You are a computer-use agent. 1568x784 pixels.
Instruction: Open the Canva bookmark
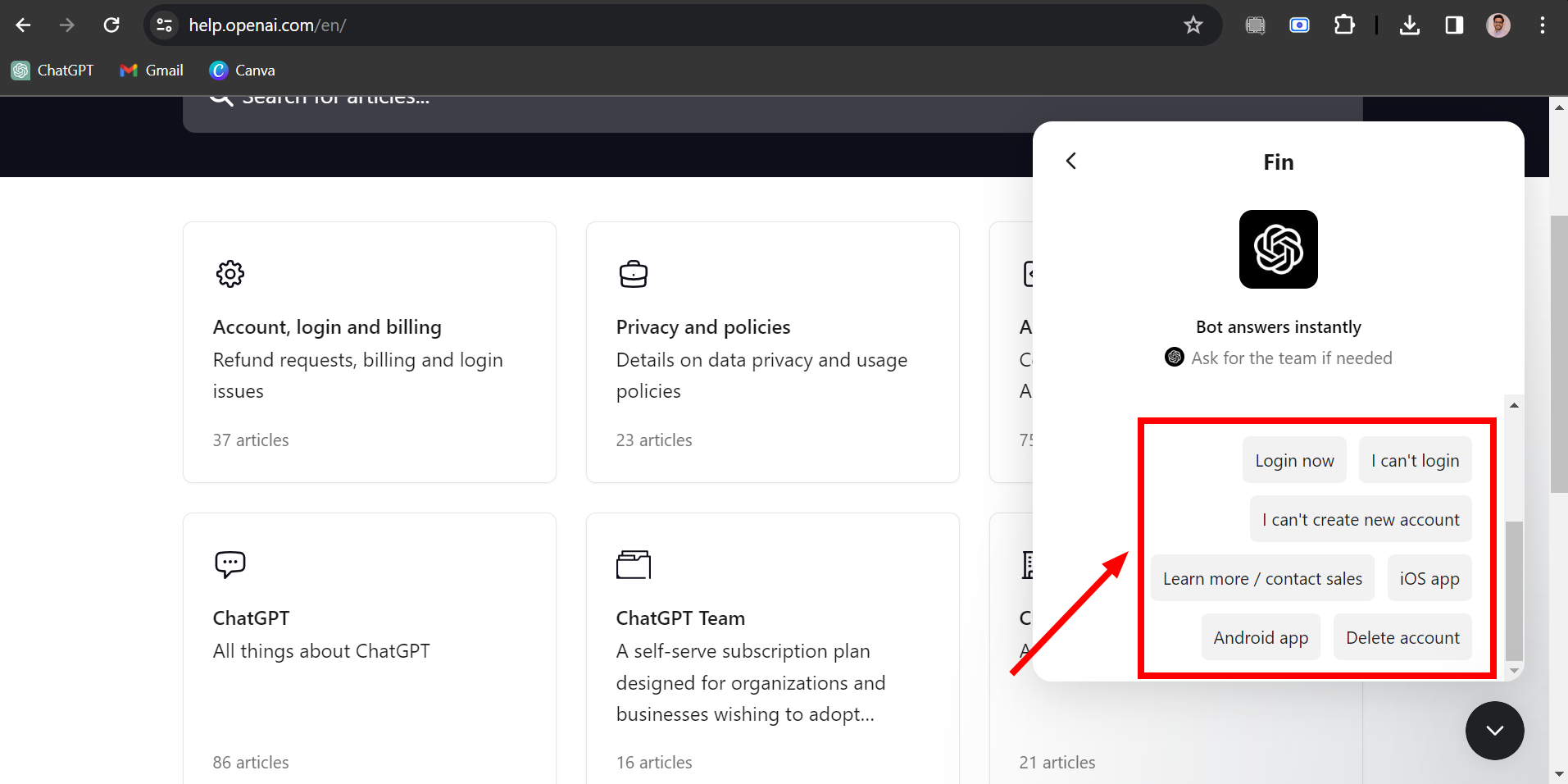pos(242,71)
